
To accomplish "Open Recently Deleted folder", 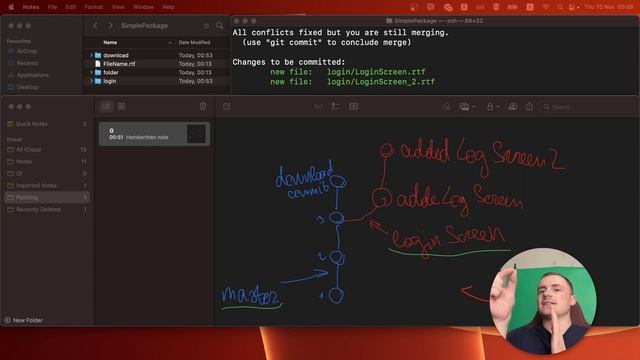I will click(x=47, y=209).
